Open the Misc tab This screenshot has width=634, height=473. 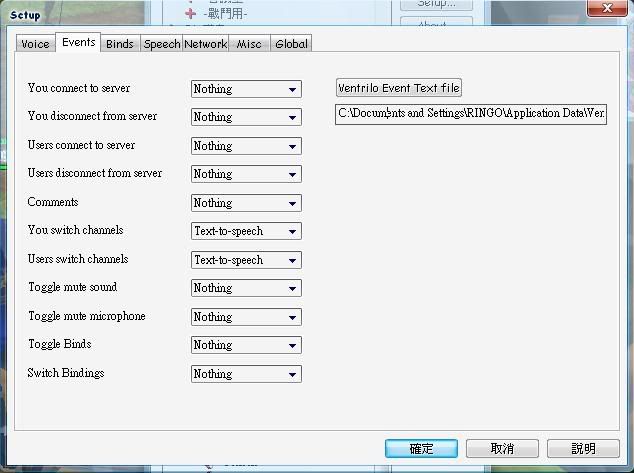(250, 44)
